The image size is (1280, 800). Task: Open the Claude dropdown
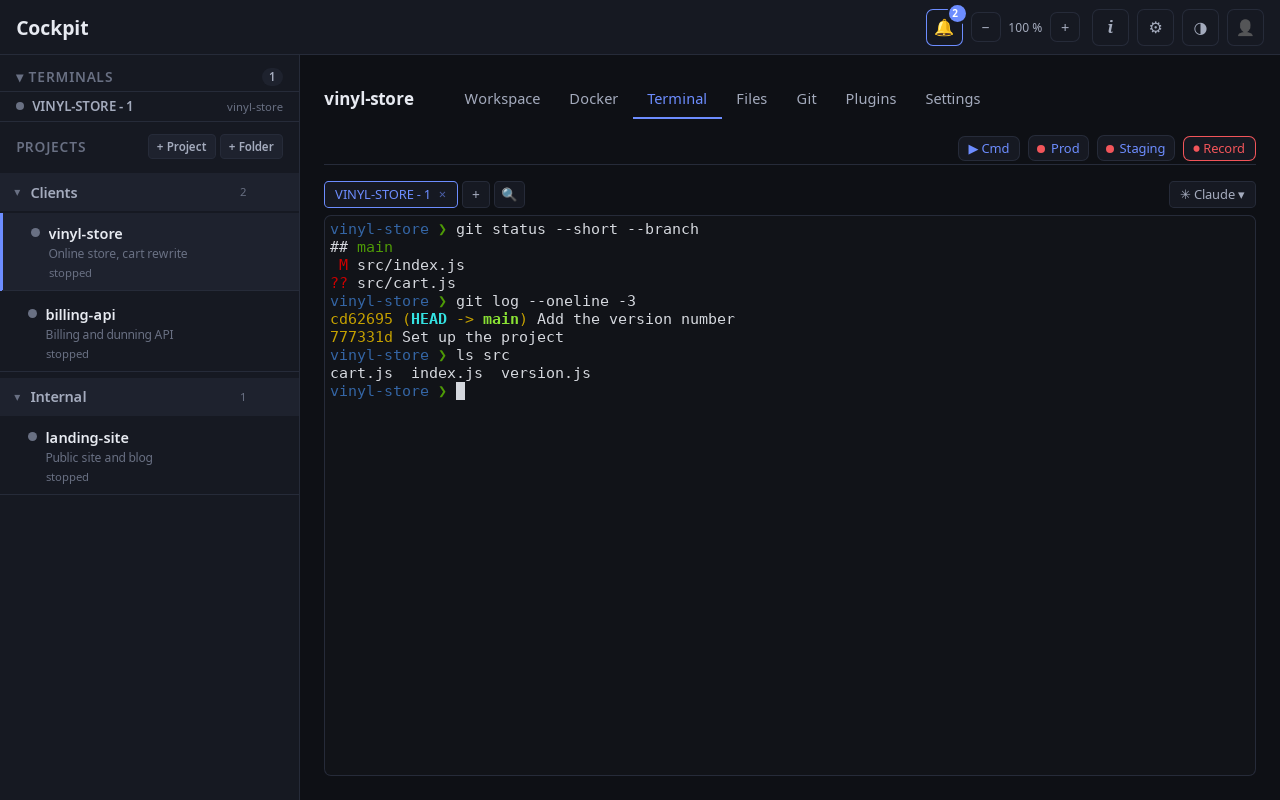pyautogui.click(x=1212, y=194)
